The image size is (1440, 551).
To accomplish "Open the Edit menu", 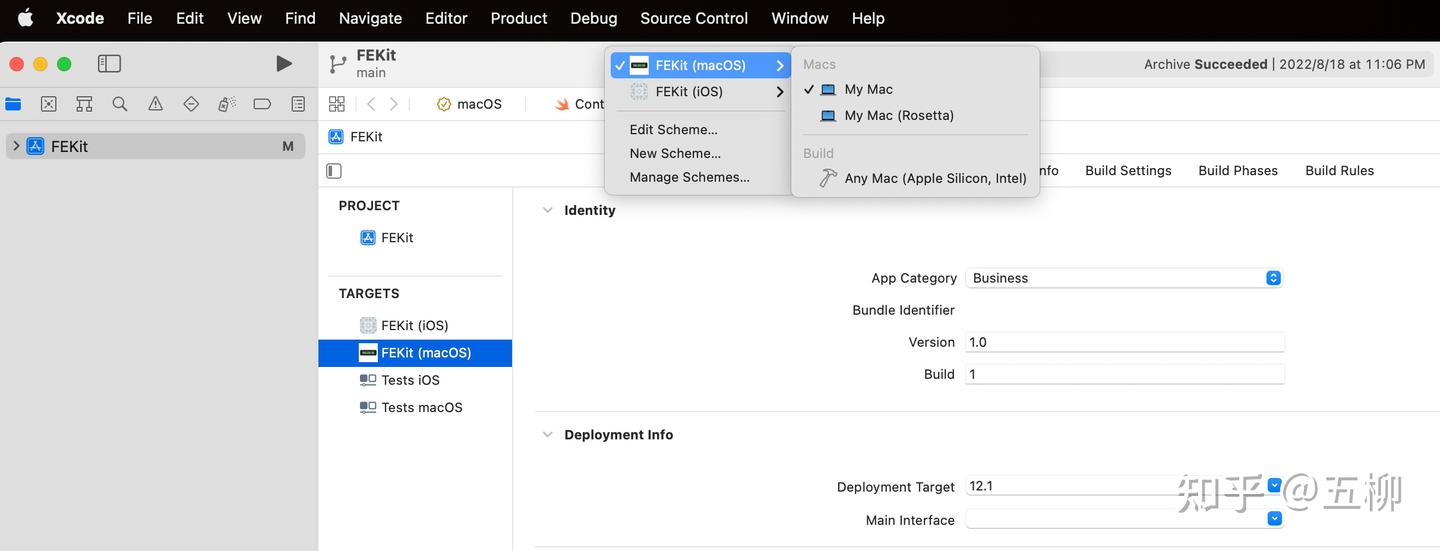I will (x=190, y=18).
